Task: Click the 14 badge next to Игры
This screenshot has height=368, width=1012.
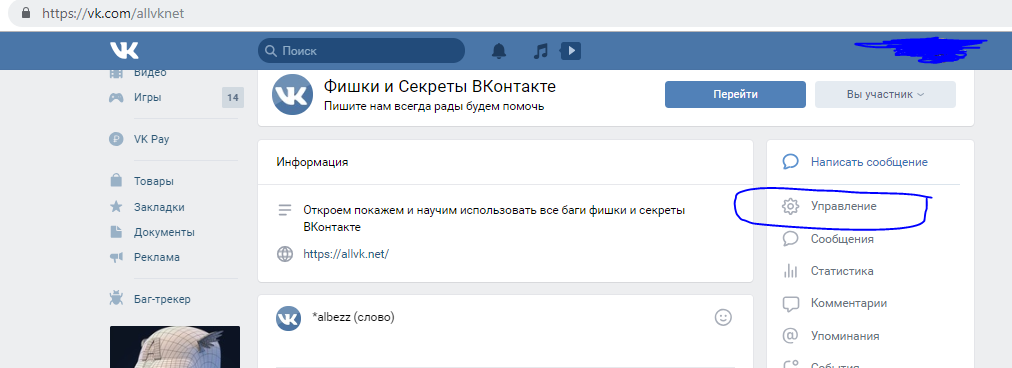Action: pyautogui.click(x=232, y=98)
